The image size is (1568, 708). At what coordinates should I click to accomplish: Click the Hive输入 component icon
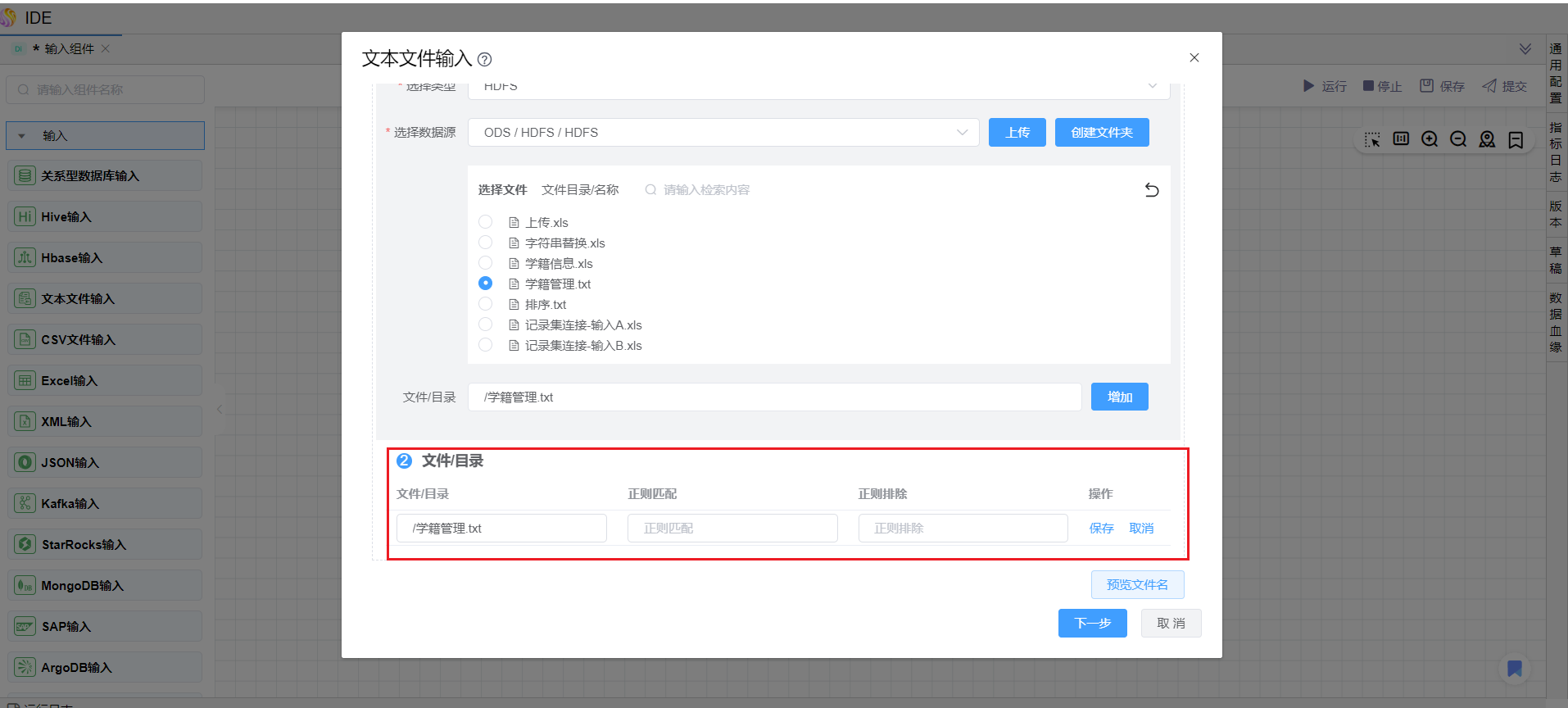[x=25, y=216]
